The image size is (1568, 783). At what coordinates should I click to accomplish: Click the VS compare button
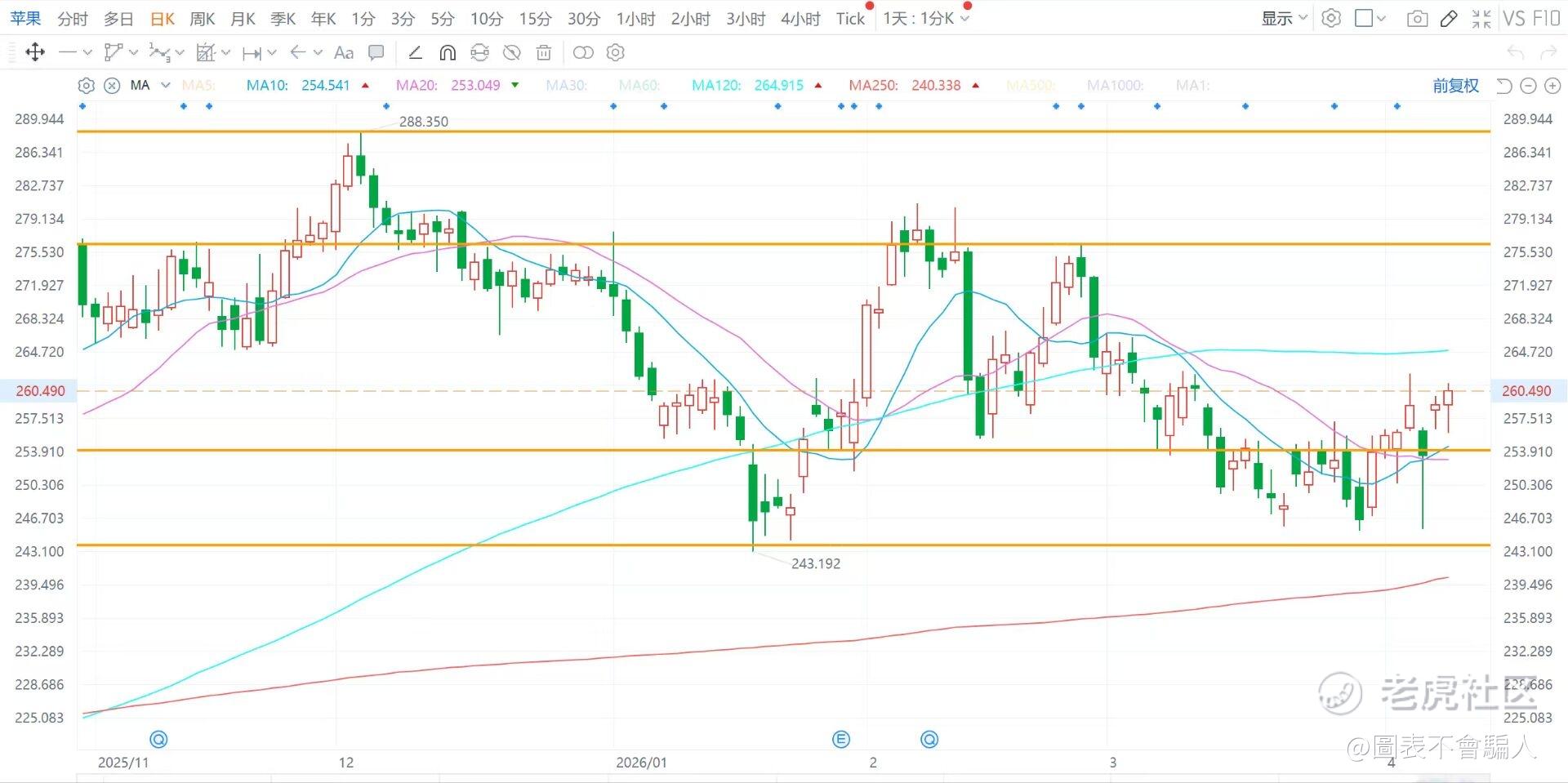pyautogui.click(x=1513, y=18)
